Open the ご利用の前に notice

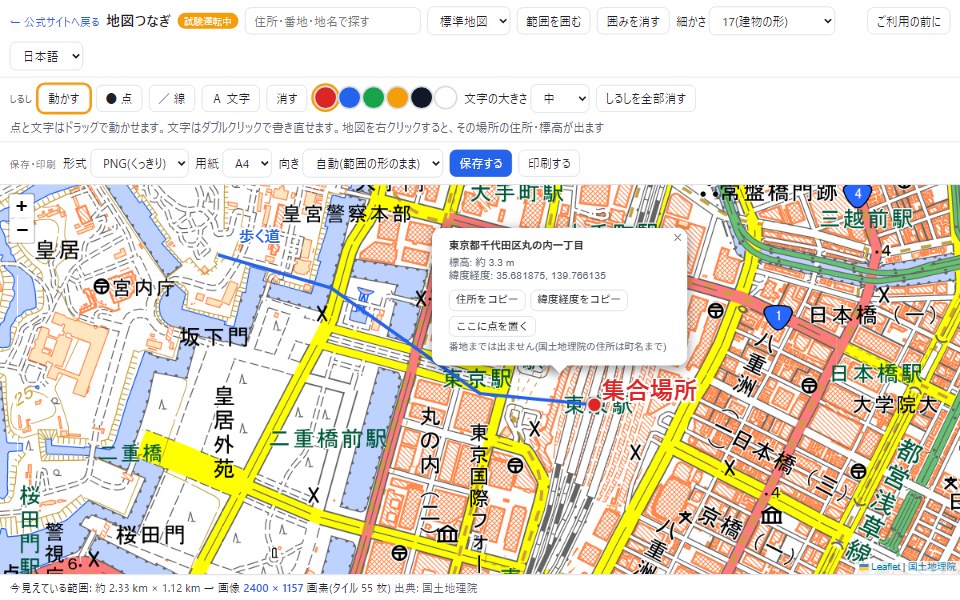click(909, 21)
